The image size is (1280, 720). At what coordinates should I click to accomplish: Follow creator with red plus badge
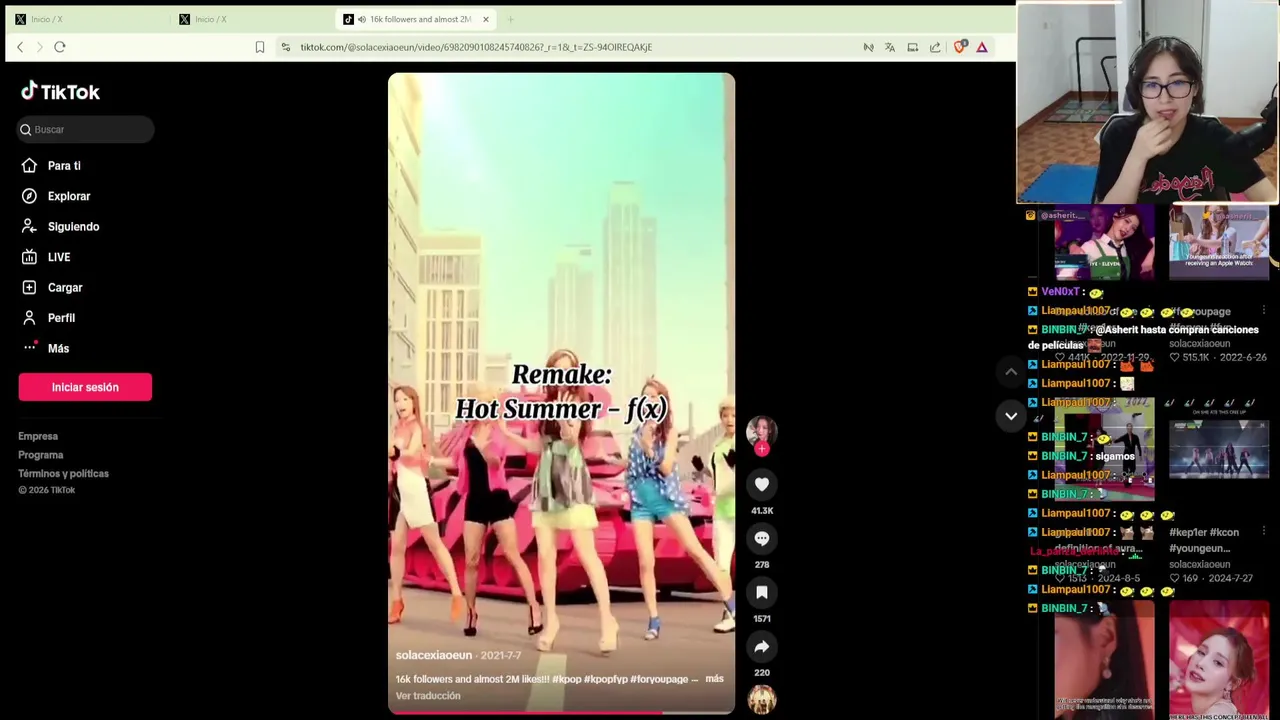(762, 449)
